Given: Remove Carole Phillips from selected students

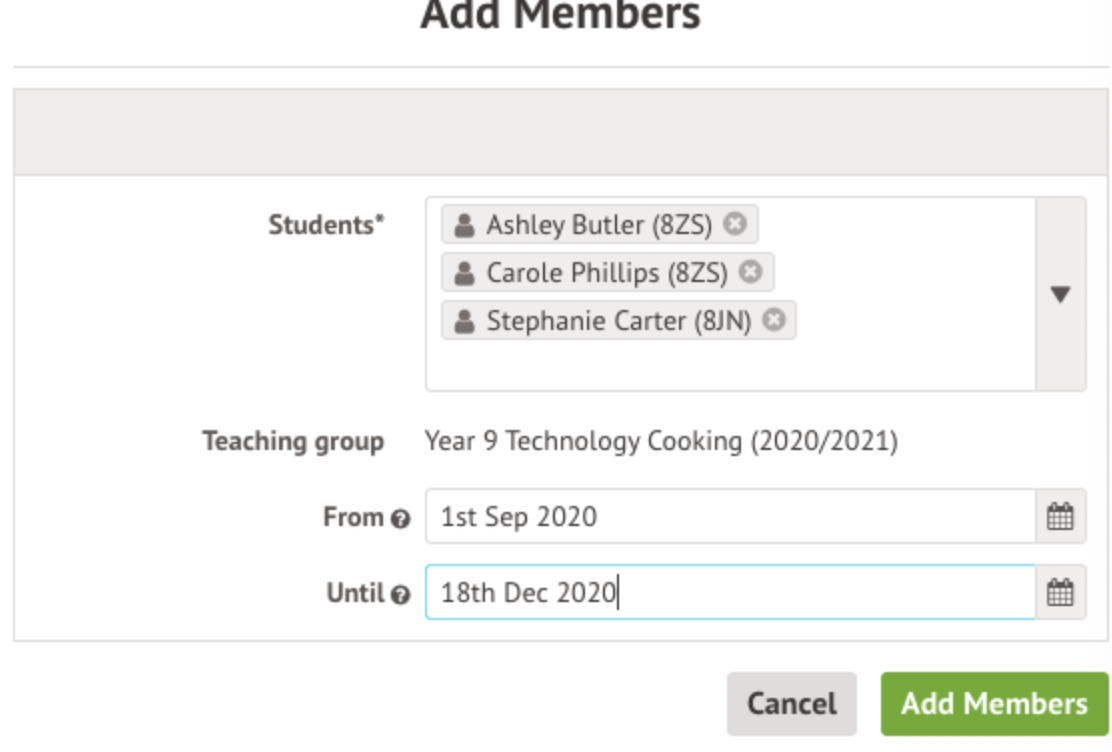Looking at the screenshot, I should [x=751, y=272].
